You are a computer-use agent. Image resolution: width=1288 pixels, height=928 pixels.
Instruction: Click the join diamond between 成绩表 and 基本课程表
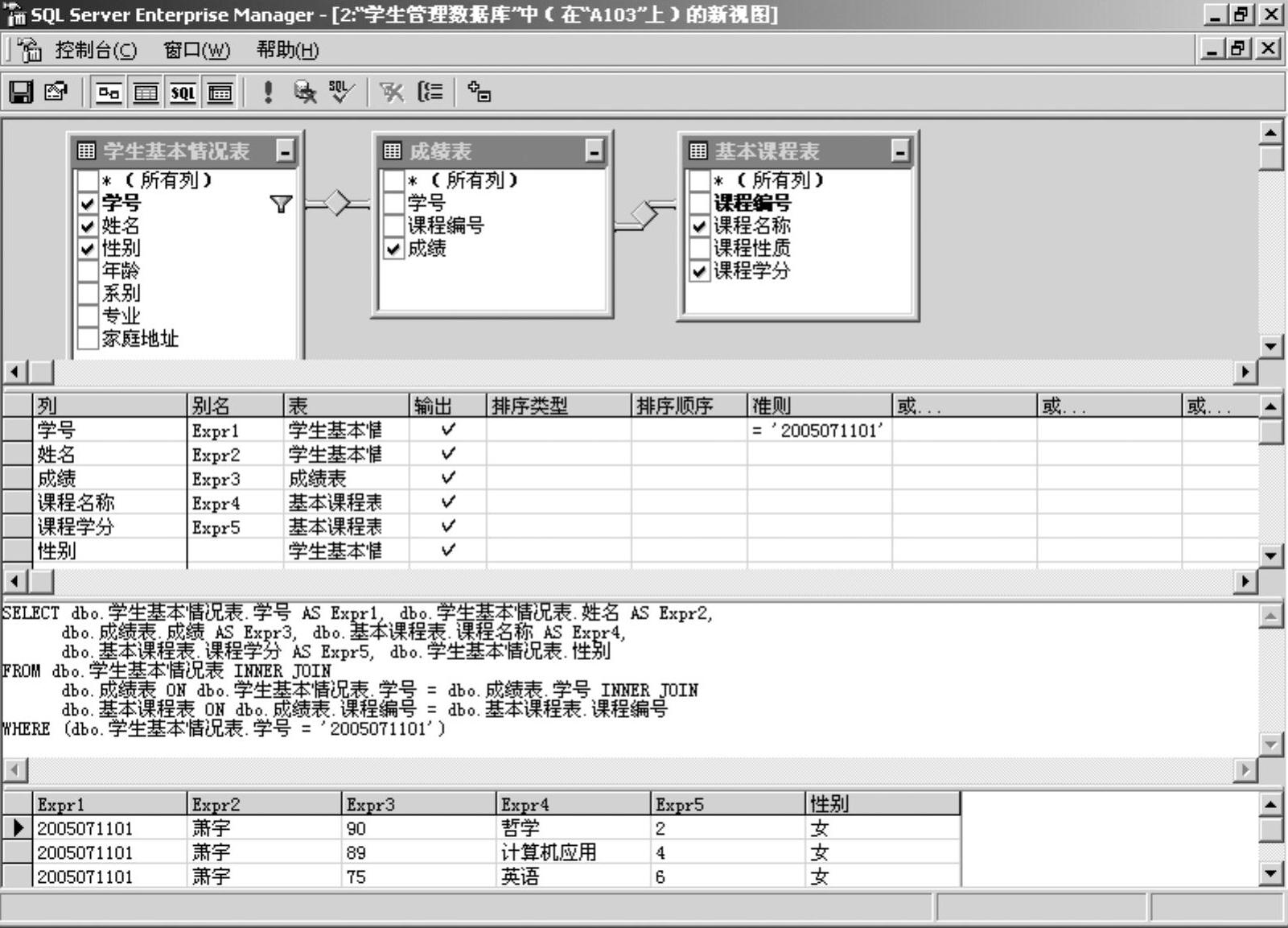click(644, 214)
